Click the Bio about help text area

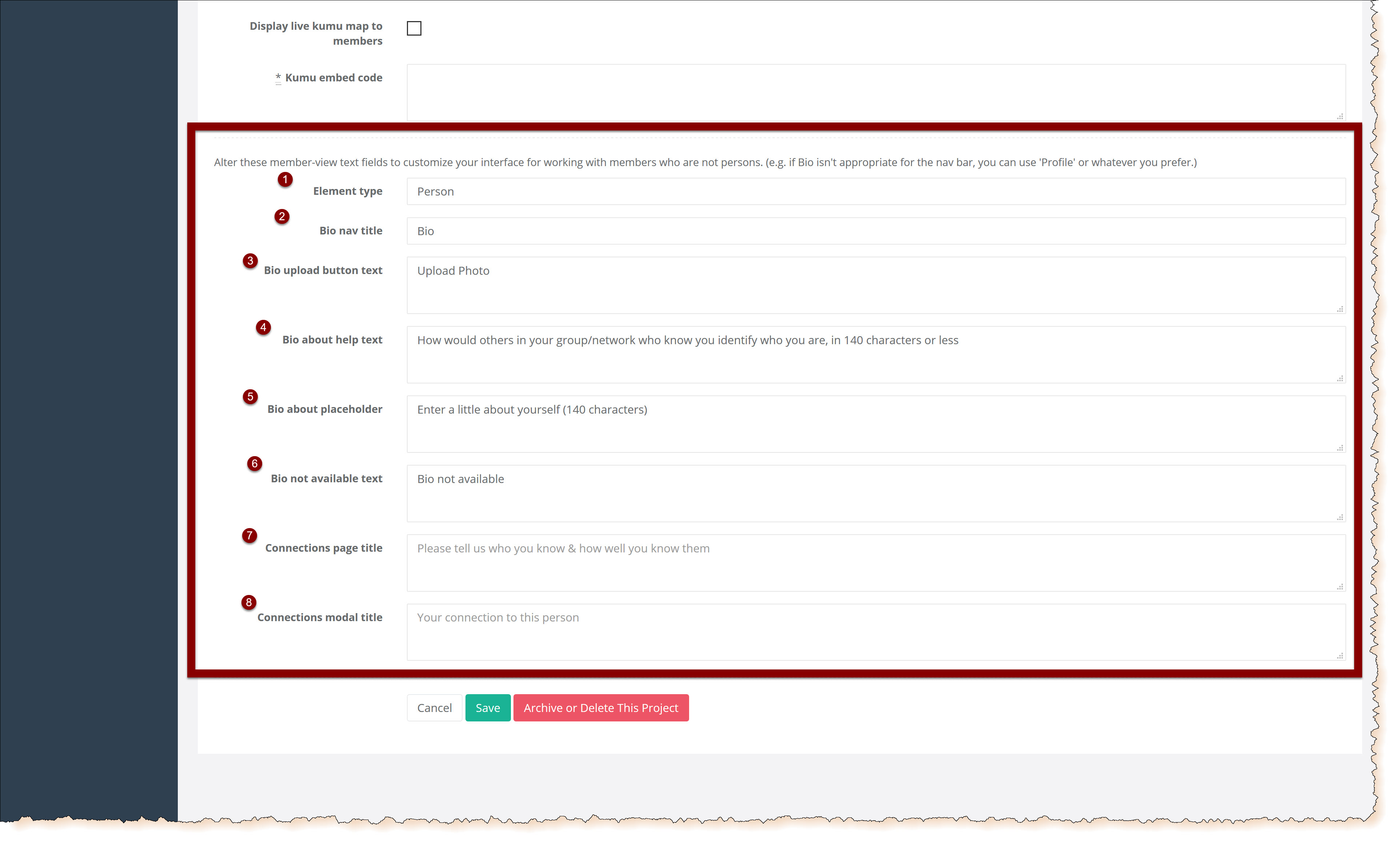click(875, 355)
